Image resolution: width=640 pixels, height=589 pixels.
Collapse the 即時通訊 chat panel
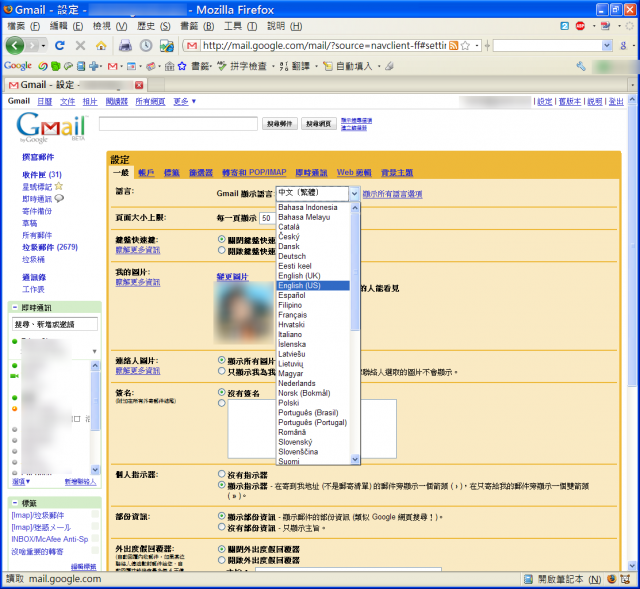click(15, 307)
